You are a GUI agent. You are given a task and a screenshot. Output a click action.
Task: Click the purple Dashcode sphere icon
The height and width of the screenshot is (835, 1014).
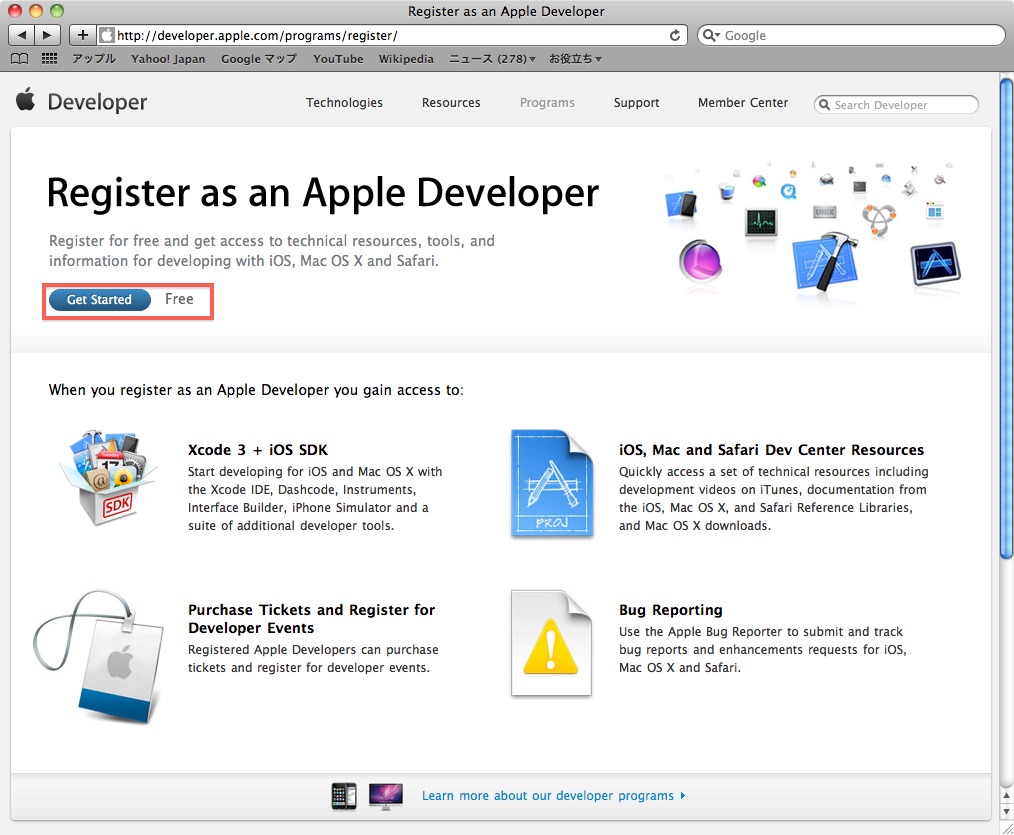pos(700,260)
